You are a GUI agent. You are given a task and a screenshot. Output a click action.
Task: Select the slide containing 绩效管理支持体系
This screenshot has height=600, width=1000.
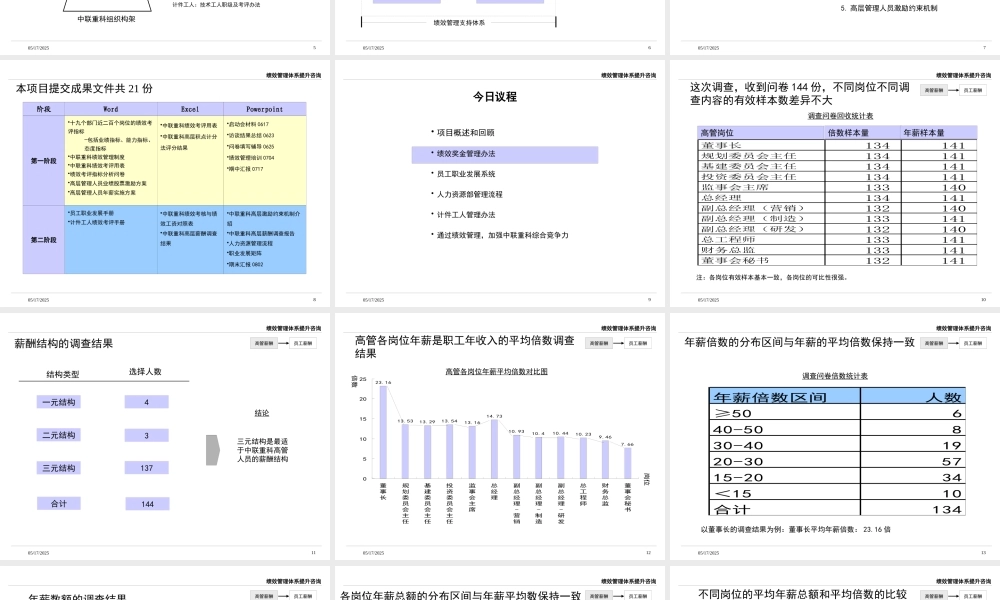point(499,27)
